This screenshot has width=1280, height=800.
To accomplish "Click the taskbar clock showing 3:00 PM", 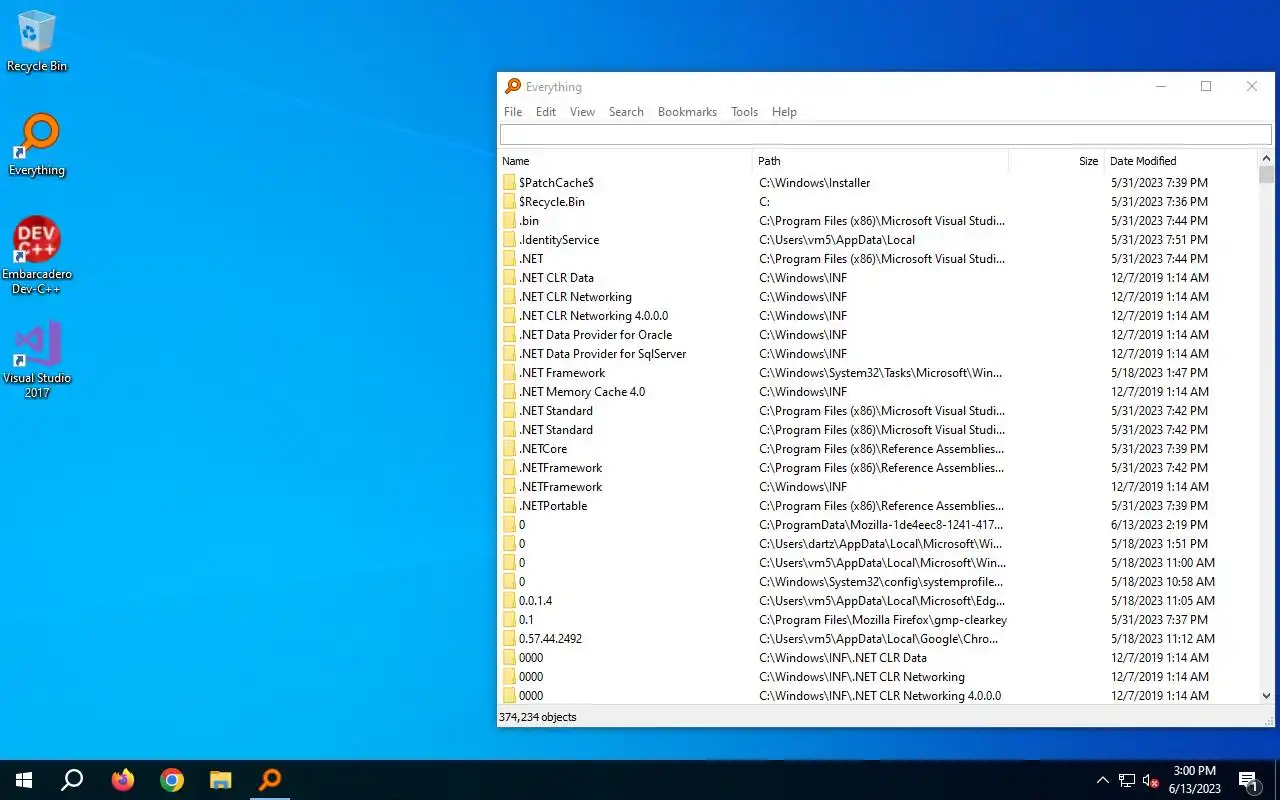I will click(x=1195, y=780).
